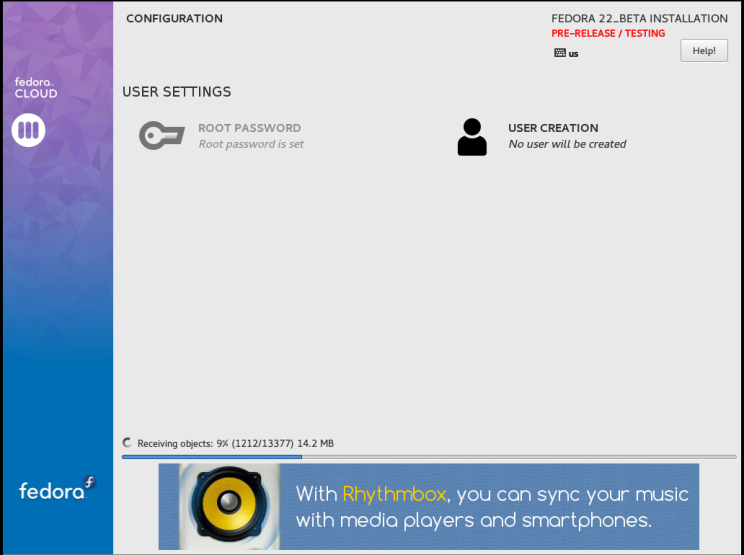Open the Root Password key icon
Image resolution: width=744 pixels, height=555 pixels.
161,135
